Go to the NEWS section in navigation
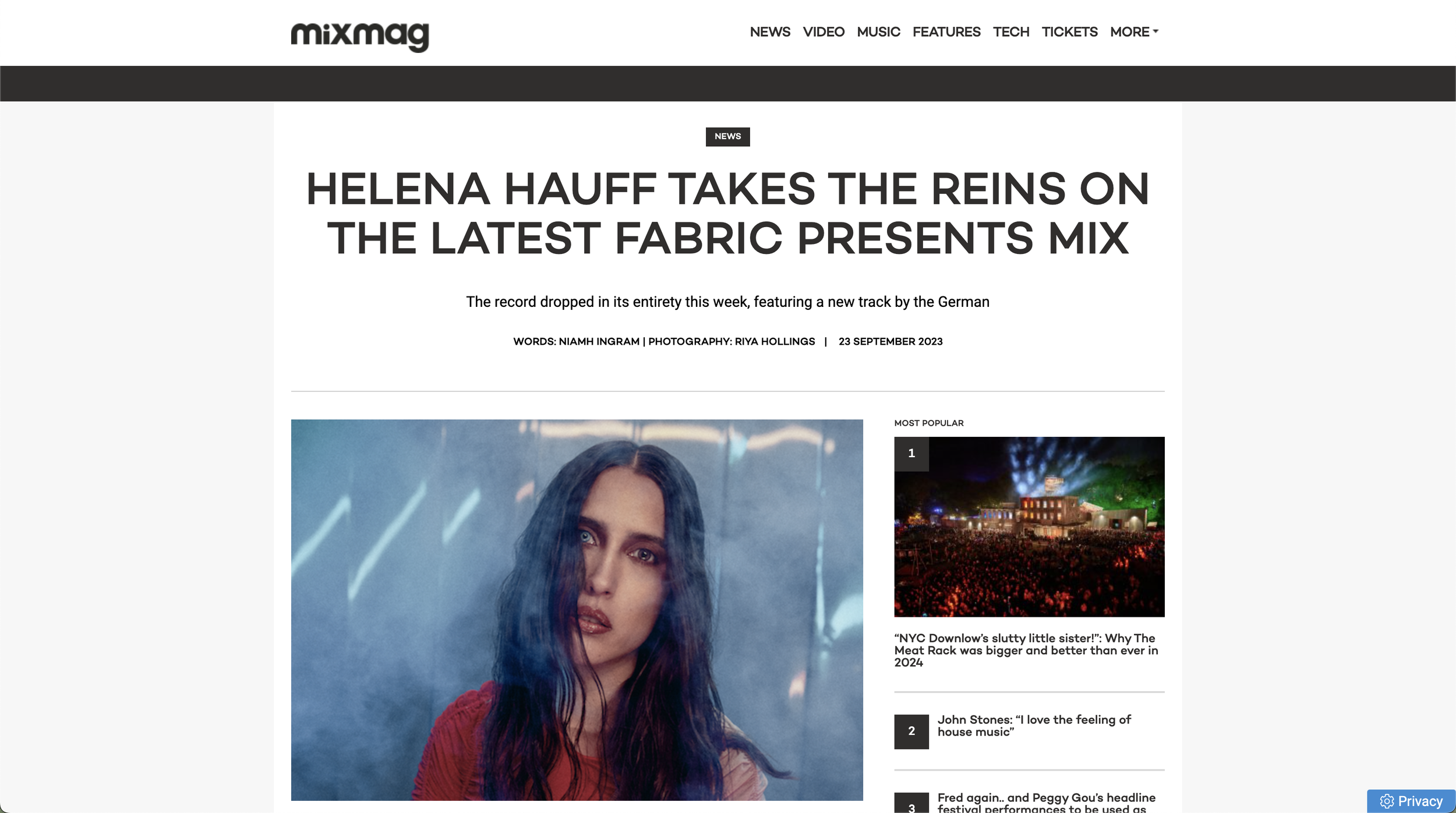This screenshot has width=1456, height=813. (x=770, y=32)
